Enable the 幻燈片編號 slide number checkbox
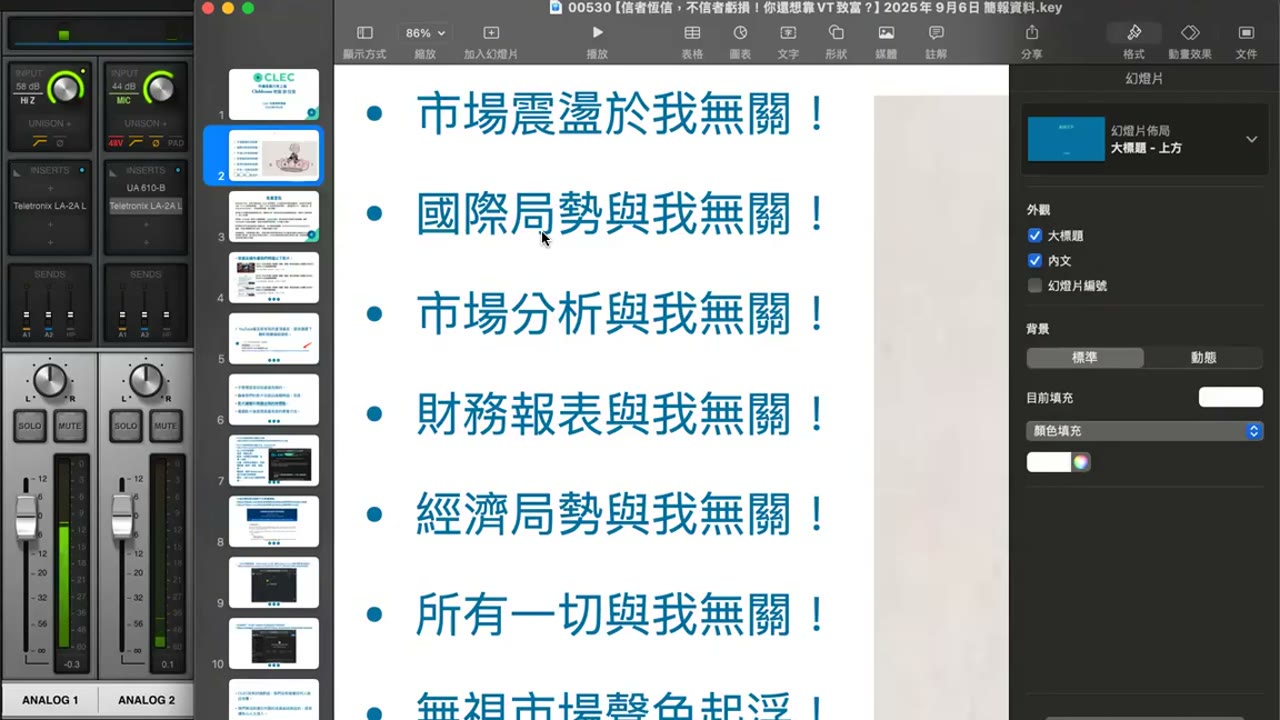 1035,286
